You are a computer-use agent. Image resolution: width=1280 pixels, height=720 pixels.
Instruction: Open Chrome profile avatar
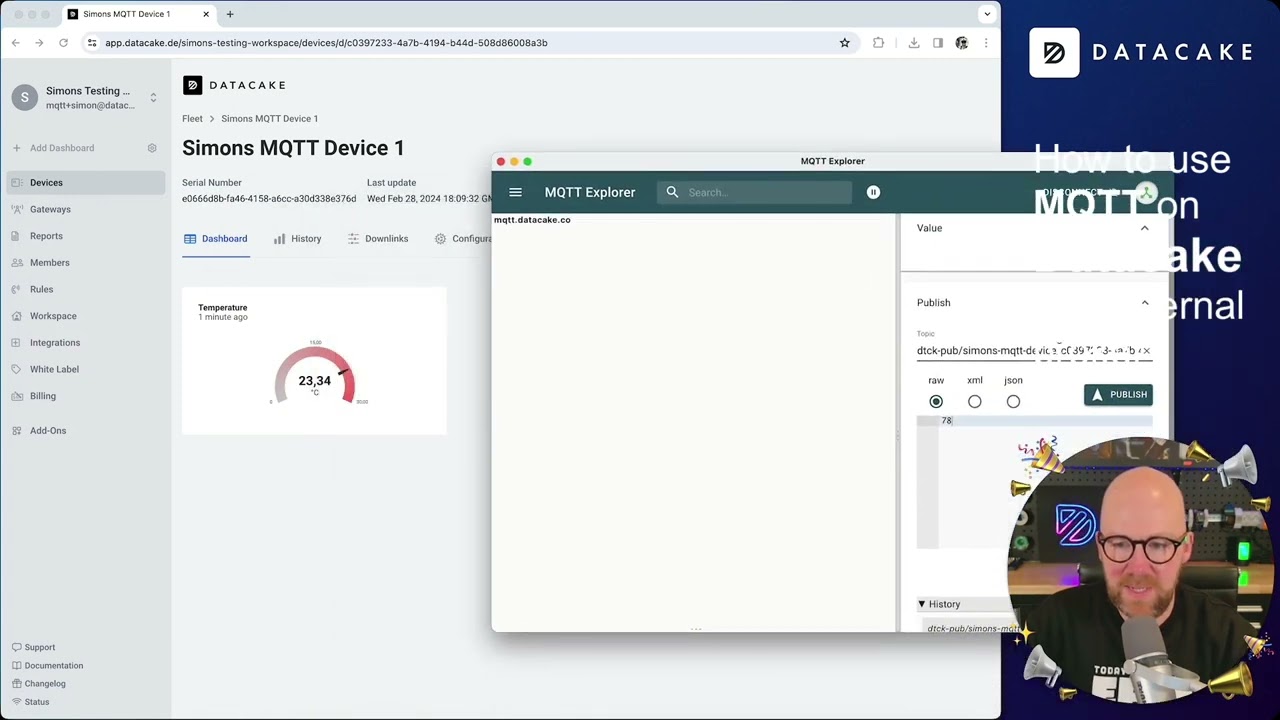point(962,43)
